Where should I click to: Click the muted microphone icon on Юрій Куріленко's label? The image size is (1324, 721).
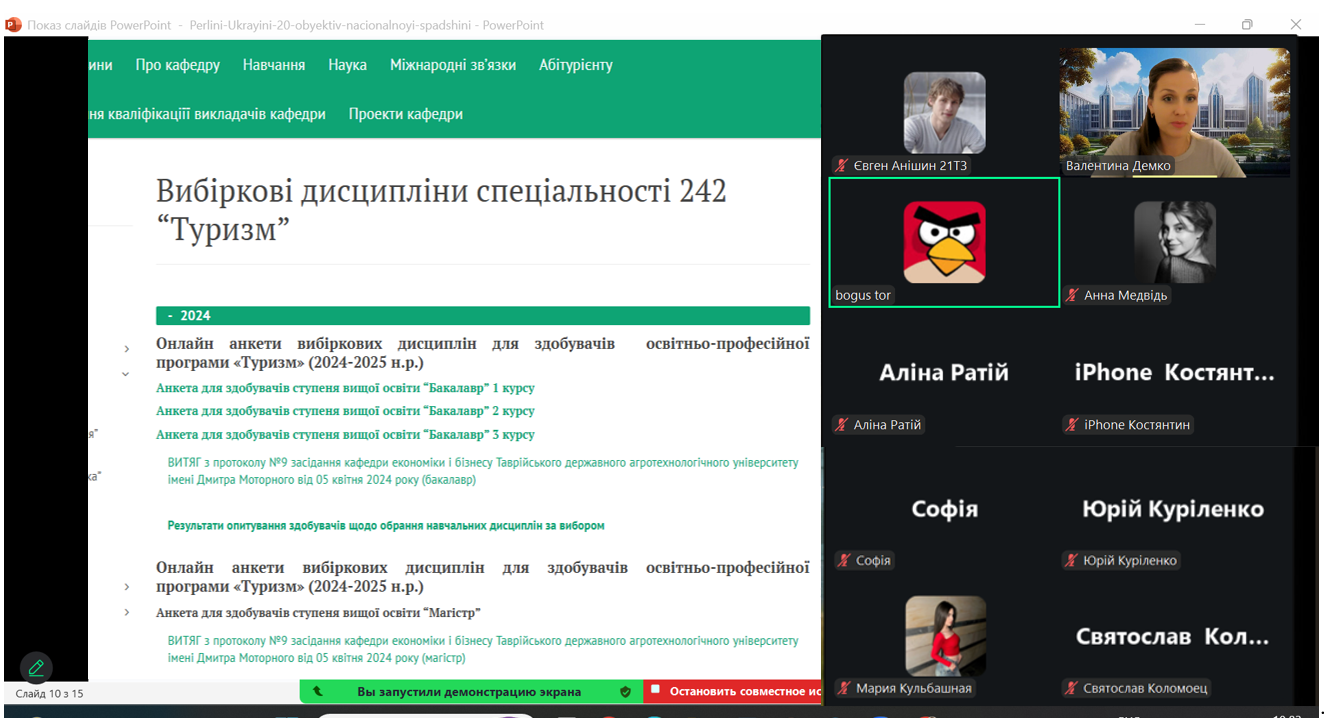click(x=1072, y=561)
